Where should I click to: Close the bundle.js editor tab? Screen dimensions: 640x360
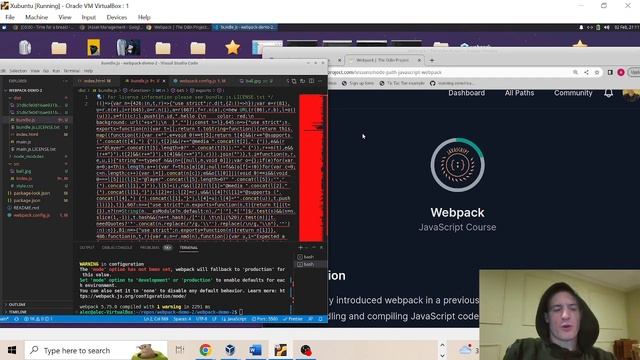(164, 81)
